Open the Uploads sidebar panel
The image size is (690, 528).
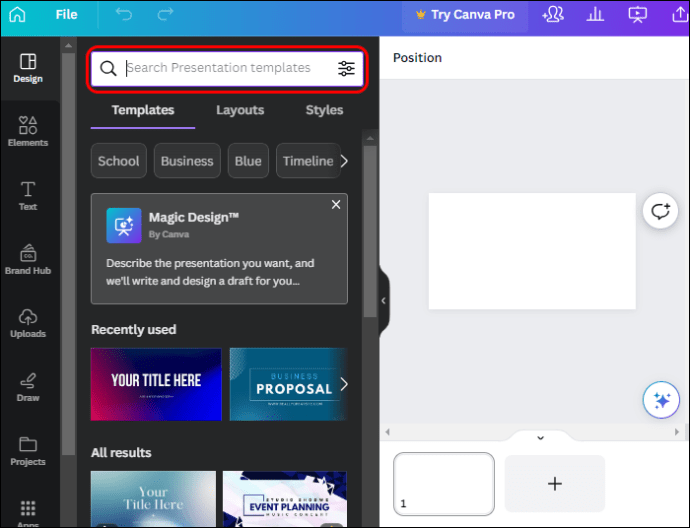pos(28,323)
